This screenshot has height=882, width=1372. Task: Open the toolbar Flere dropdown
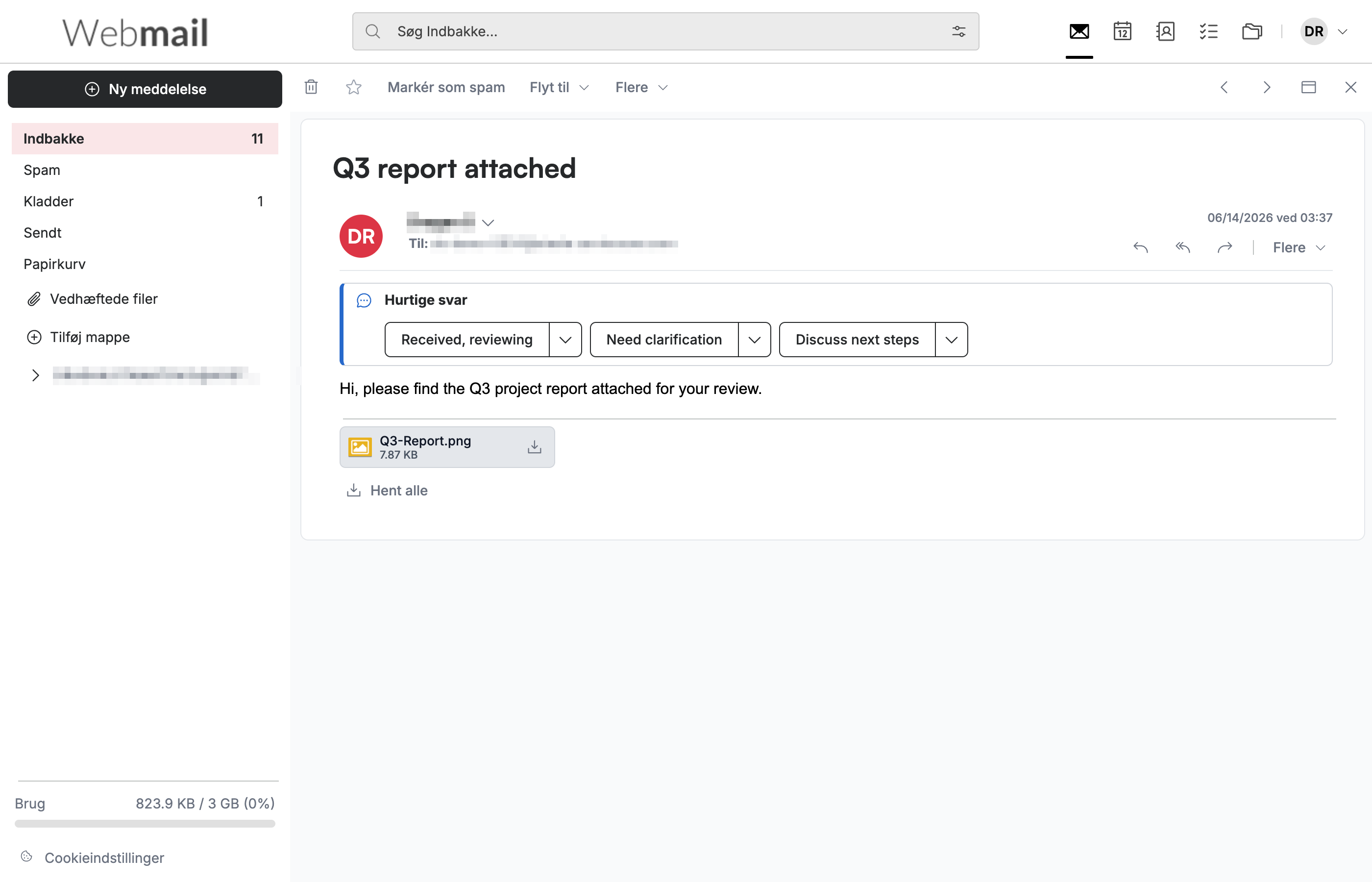tap(641, 87)
